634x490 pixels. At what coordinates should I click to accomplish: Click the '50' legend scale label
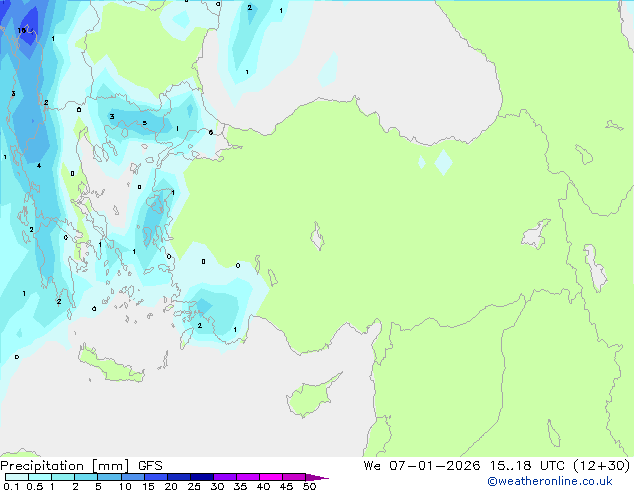pos(309,486)
